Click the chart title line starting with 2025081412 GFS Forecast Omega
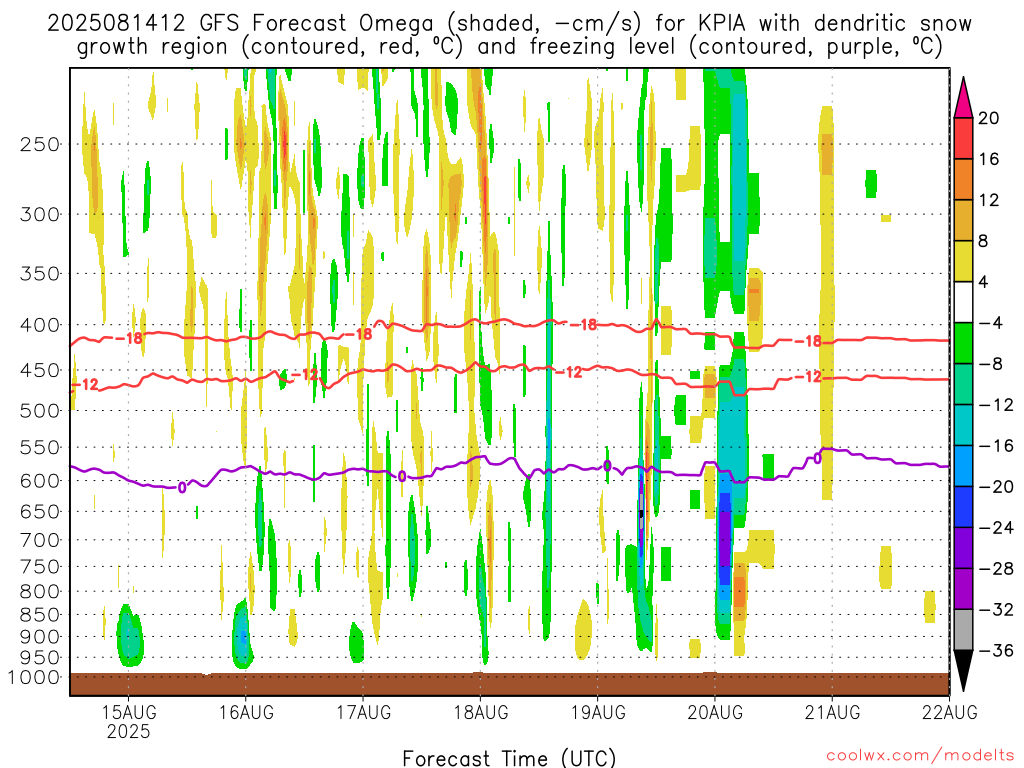This screenshot has width=1024, height=768. point(509,23)
